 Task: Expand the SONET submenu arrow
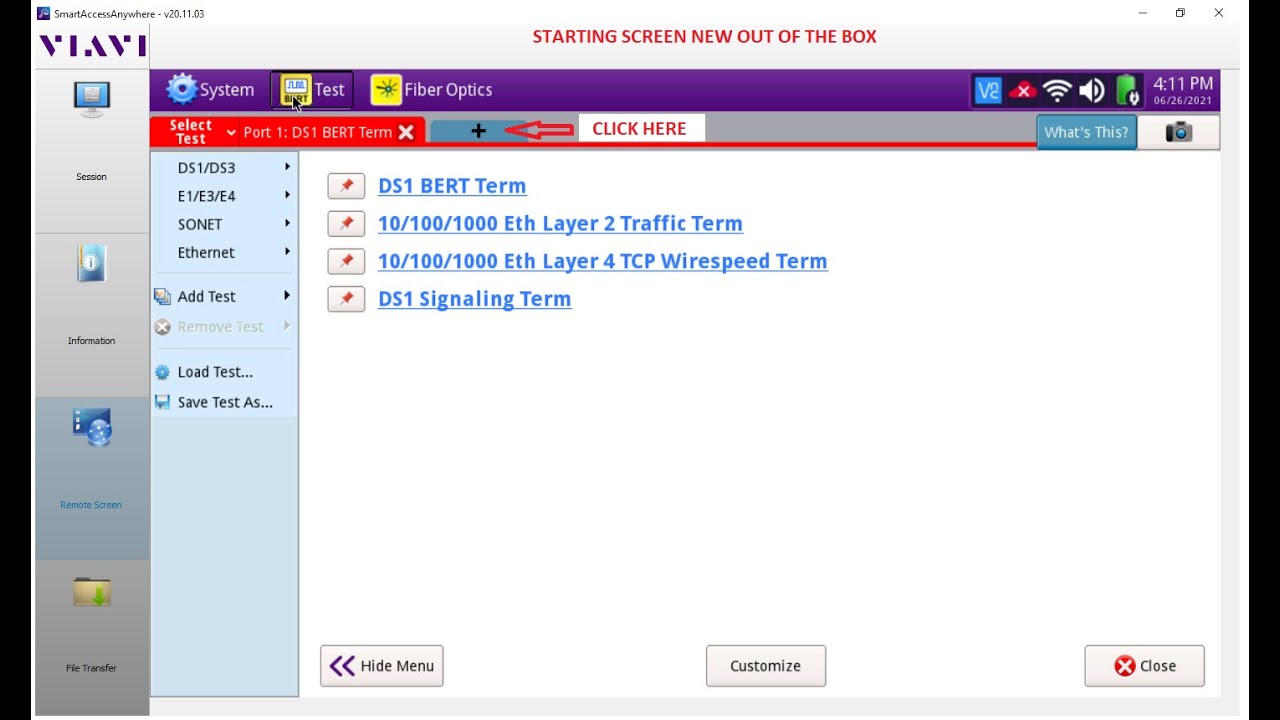pos(287,223)
